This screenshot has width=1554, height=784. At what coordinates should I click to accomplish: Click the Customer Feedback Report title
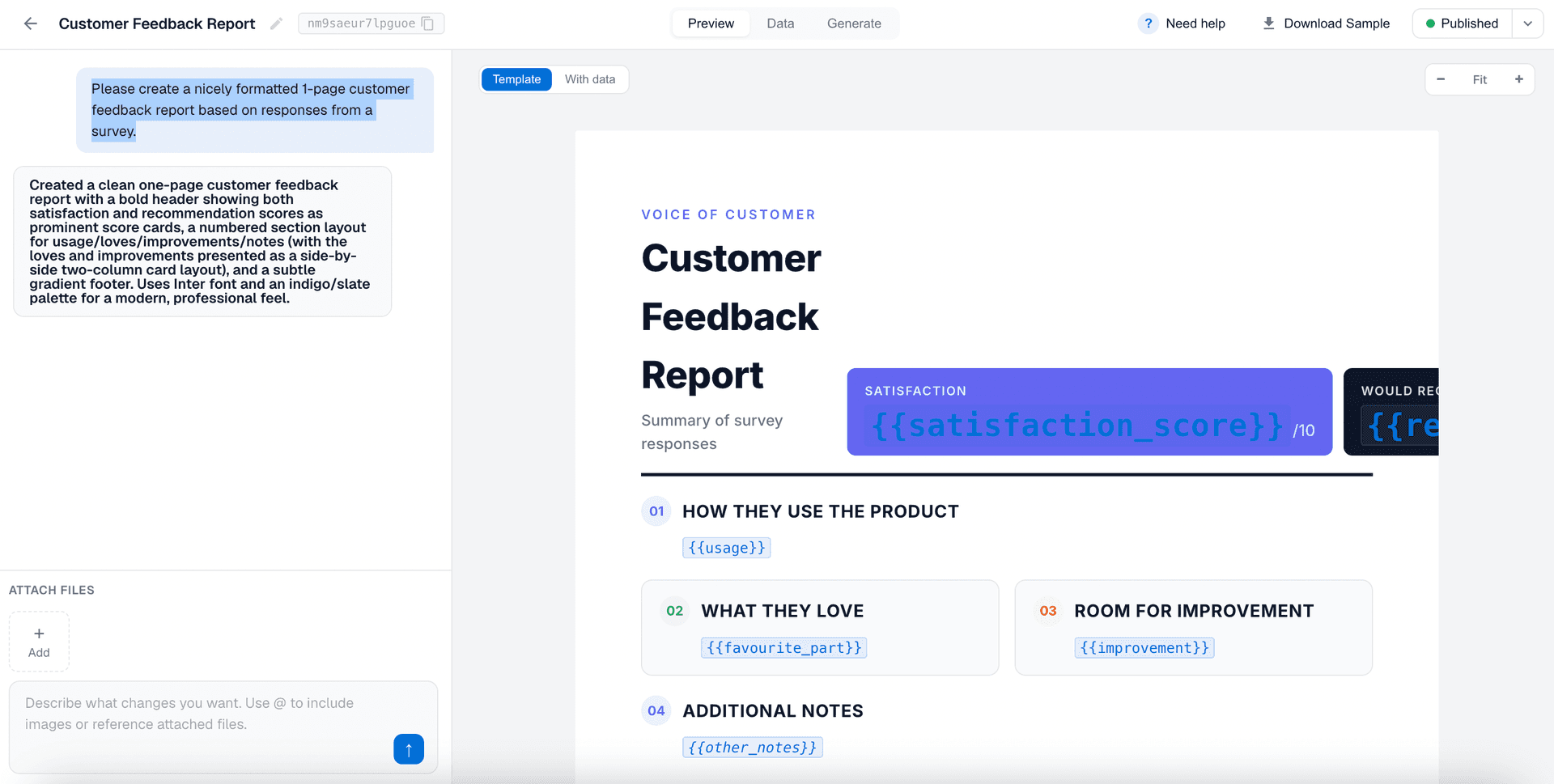tap(157, 23)
